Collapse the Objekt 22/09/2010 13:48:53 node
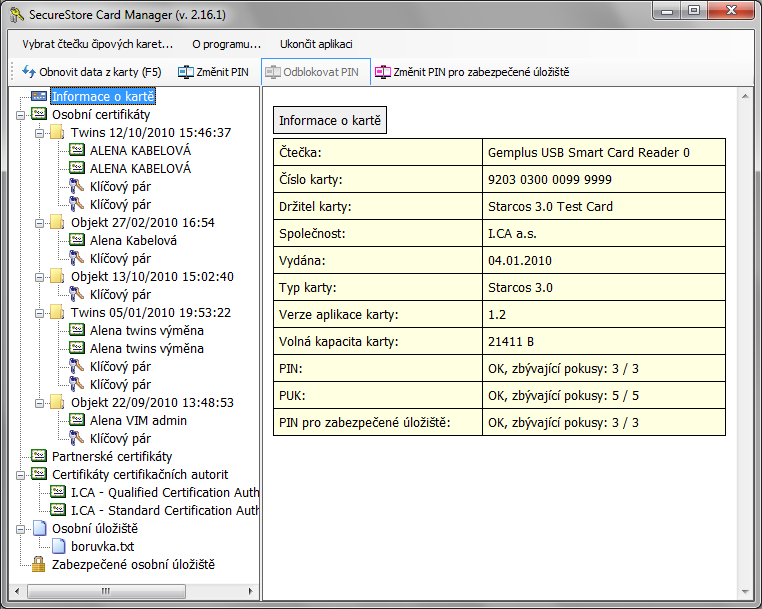The height and width of the screenshot is (609, 762). [x=39, y=403]
